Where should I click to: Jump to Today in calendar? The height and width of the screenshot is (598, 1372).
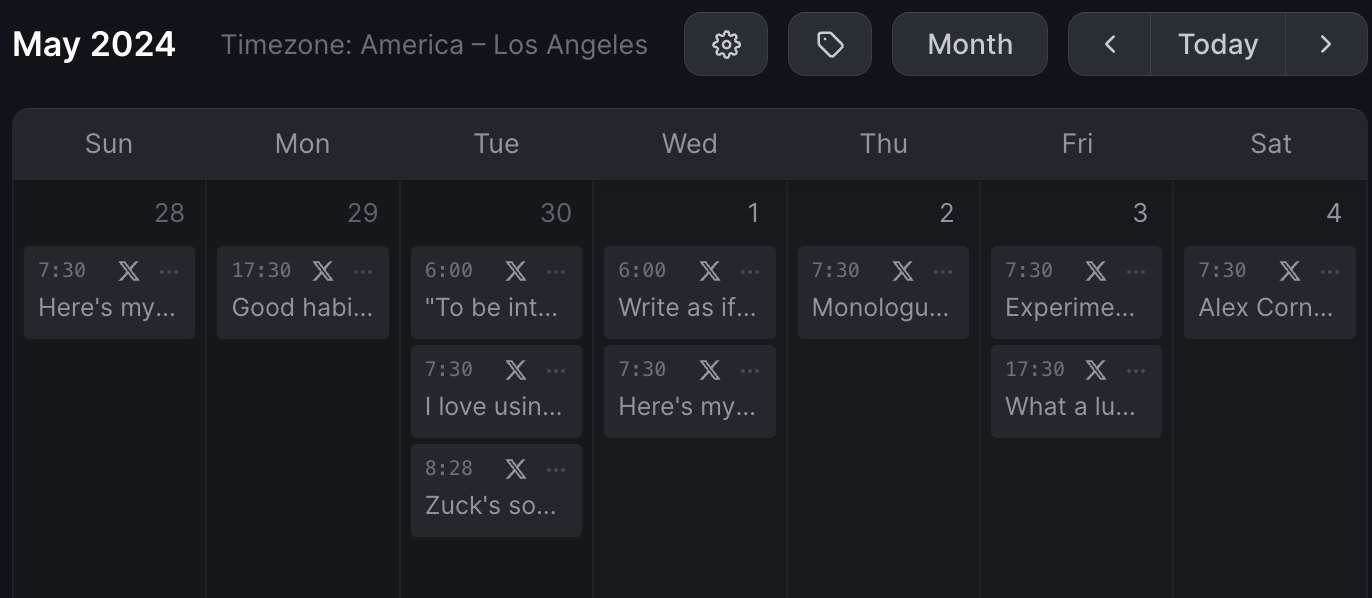[x=1218, y=44]
